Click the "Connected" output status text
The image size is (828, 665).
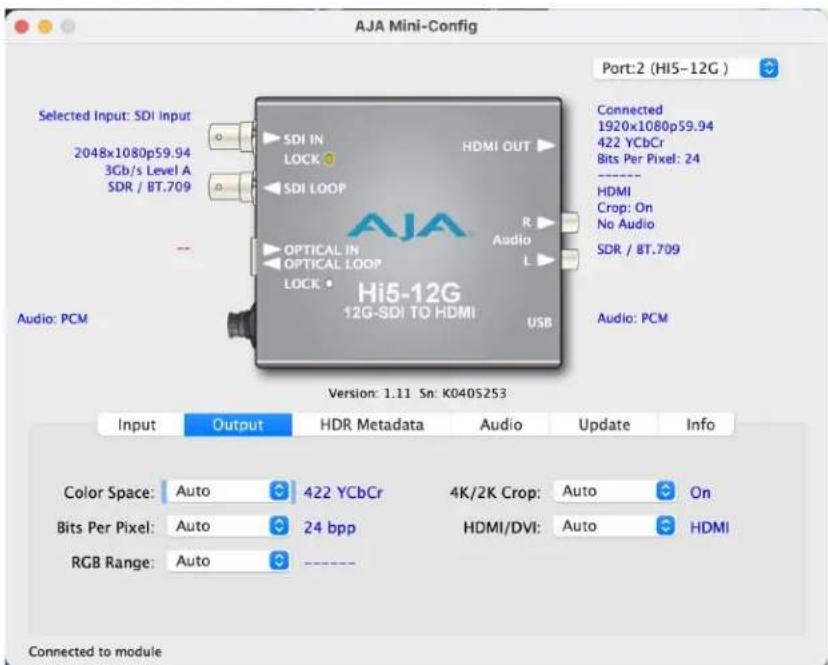point(629,110)
